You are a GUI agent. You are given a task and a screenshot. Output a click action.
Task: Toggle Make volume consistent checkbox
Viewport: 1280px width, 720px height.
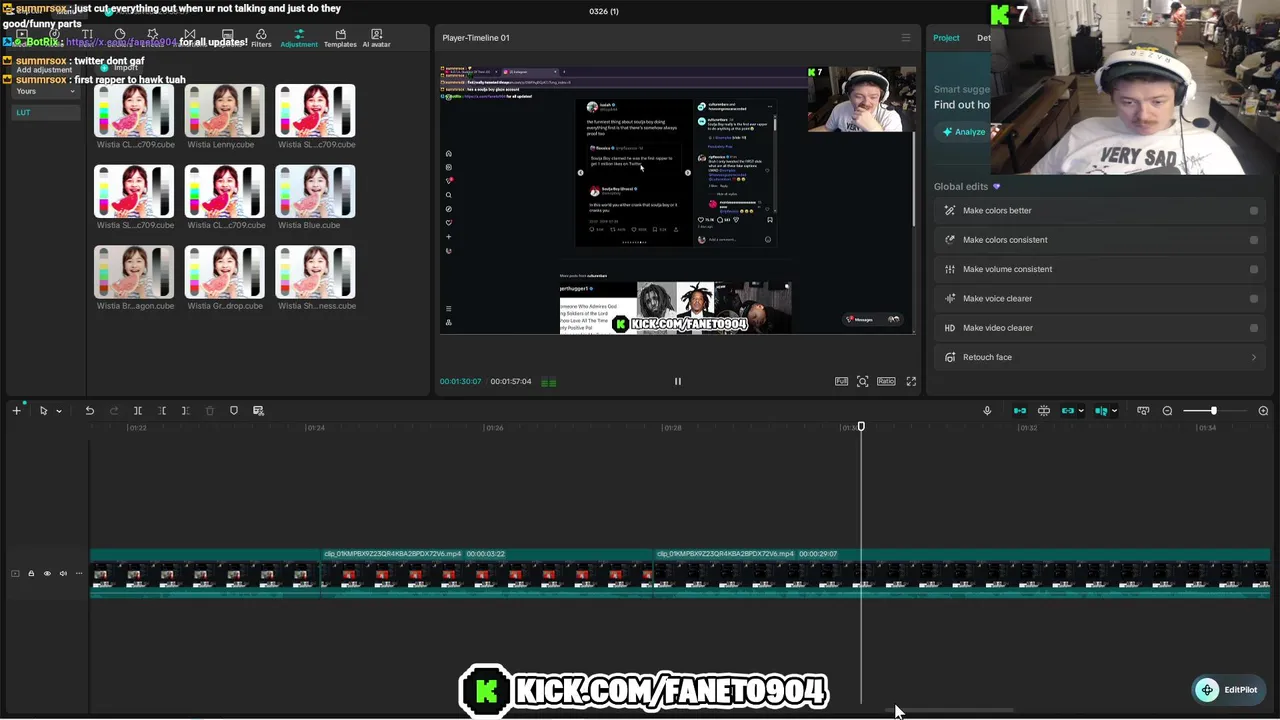(x=1253, y=269)
